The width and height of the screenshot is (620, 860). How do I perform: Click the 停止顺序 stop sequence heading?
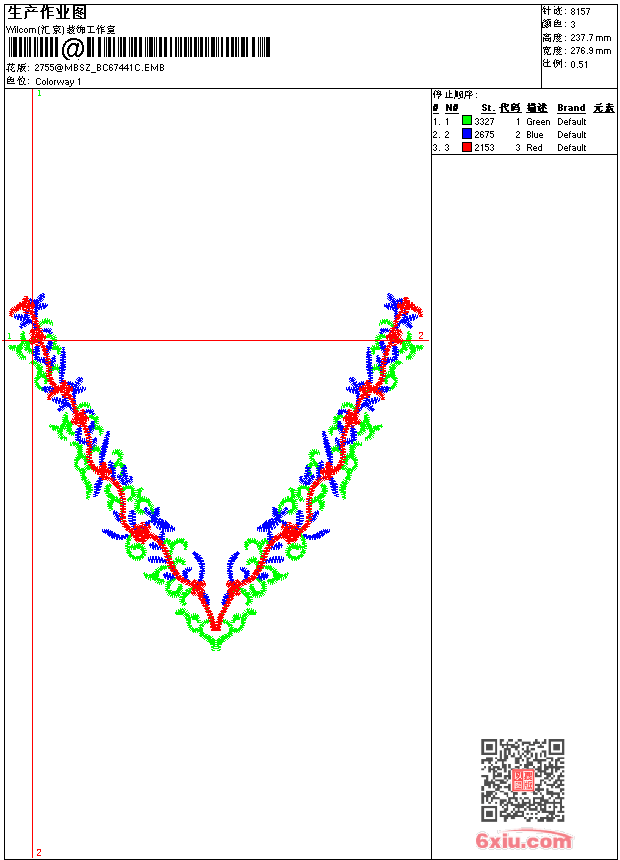(455, 95)
